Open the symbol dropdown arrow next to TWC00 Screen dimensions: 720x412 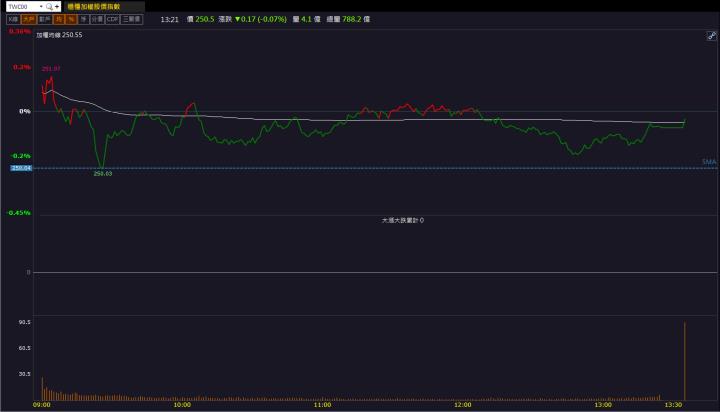tap(41, 6)
